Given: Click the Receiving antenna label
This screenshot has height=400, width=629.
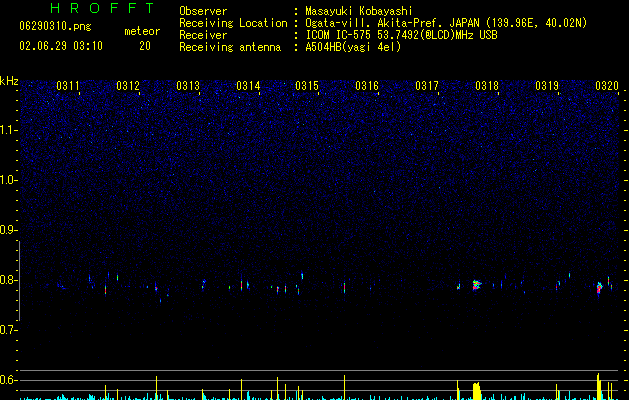Looking at the screenshot, I should pyautogui.click(x=230, y=47).
